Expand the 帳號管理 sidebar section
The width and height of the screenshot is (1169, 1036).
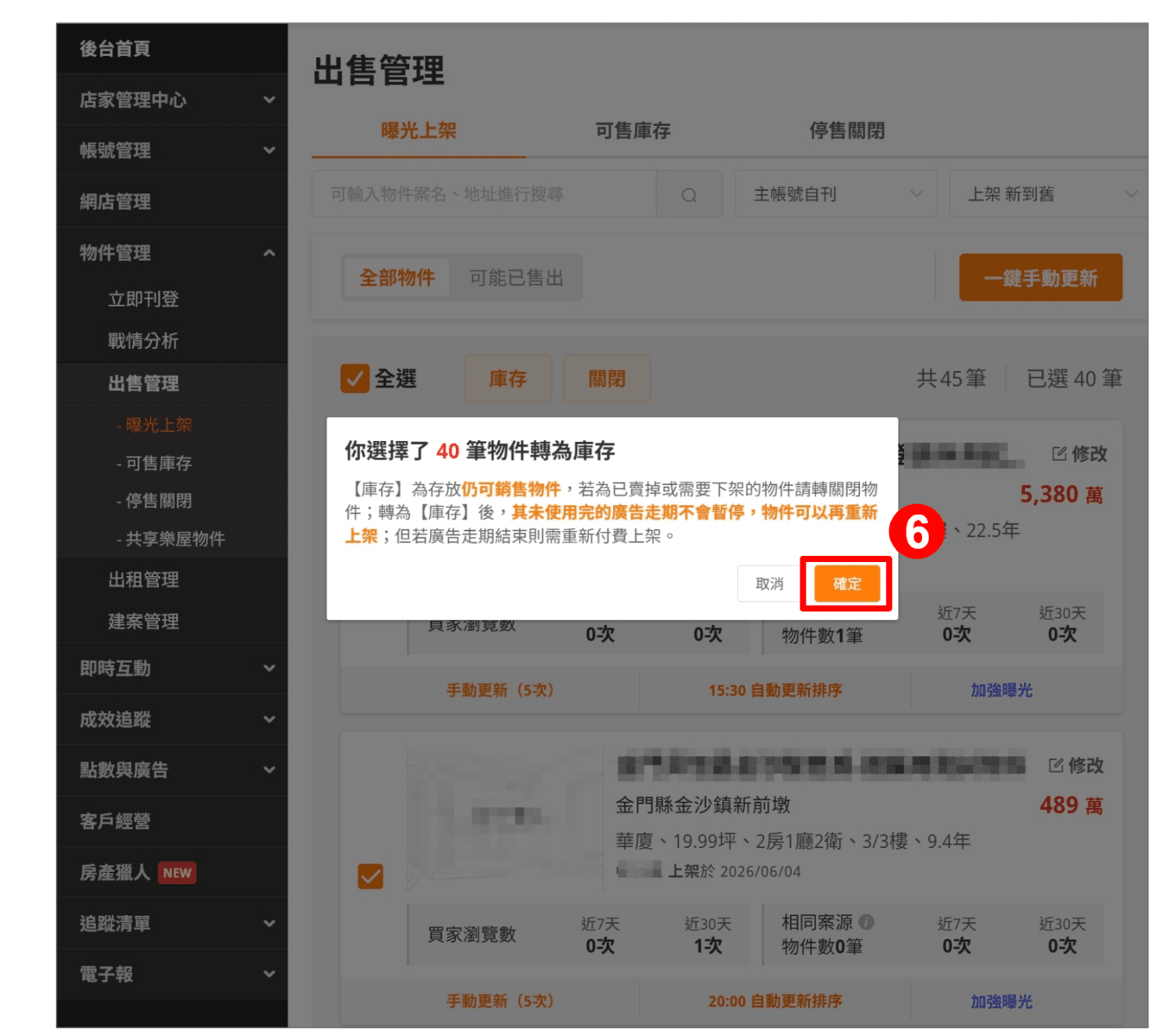pos(172,150)
